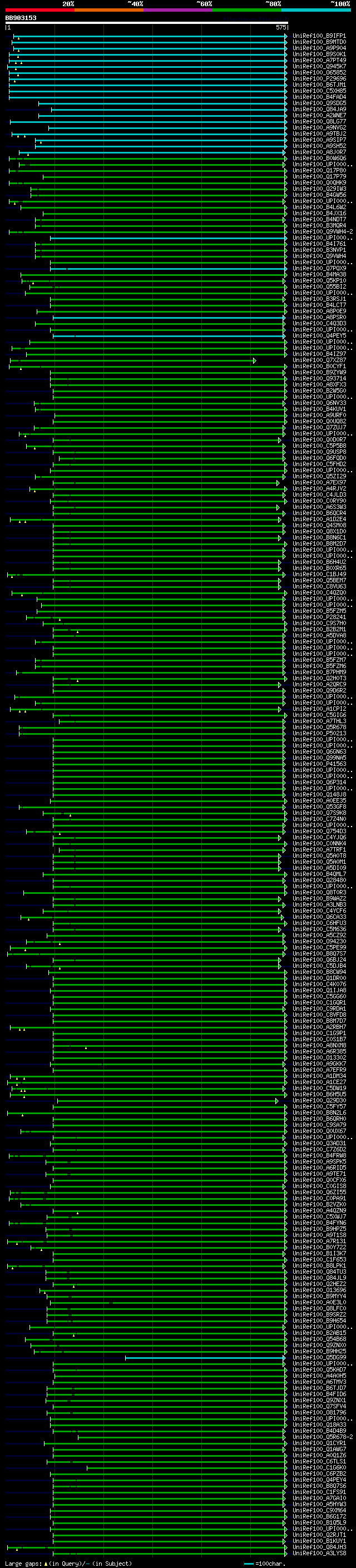Select the UniRef100_Q6NV33 label

(x=319, y=403)
